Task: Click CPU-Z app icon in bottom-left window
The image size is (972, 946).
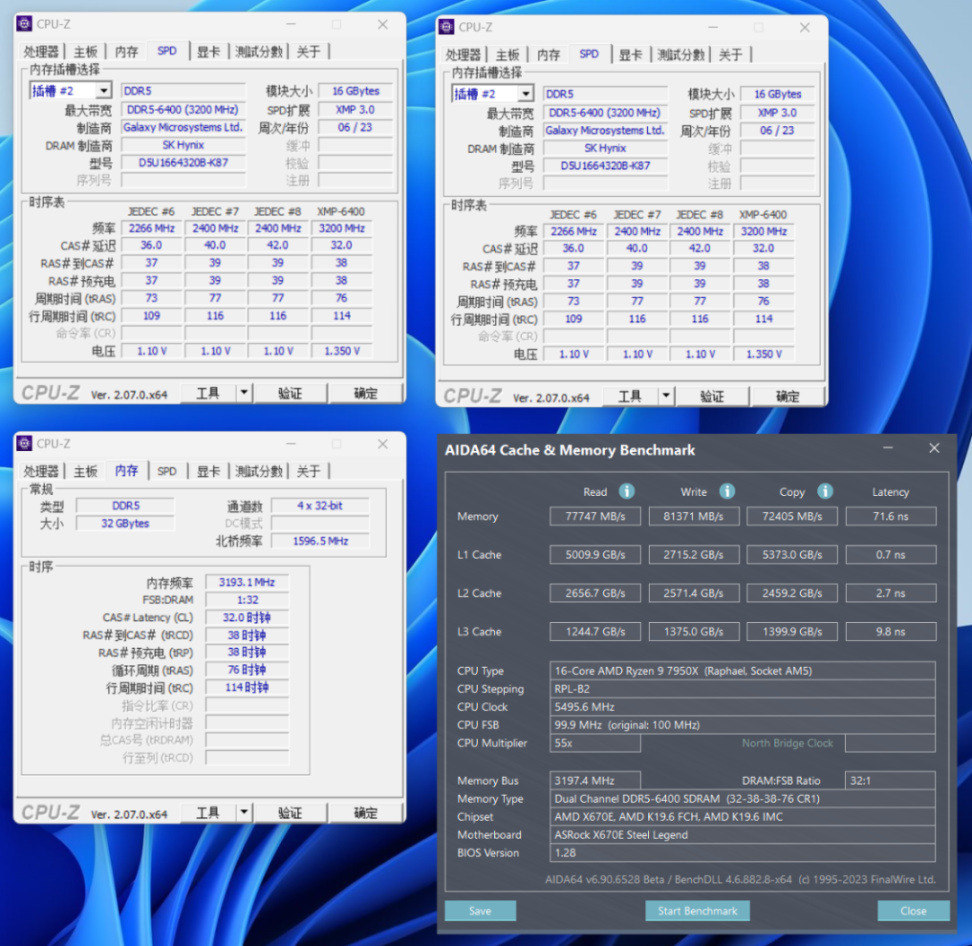Action: point(24,443)
